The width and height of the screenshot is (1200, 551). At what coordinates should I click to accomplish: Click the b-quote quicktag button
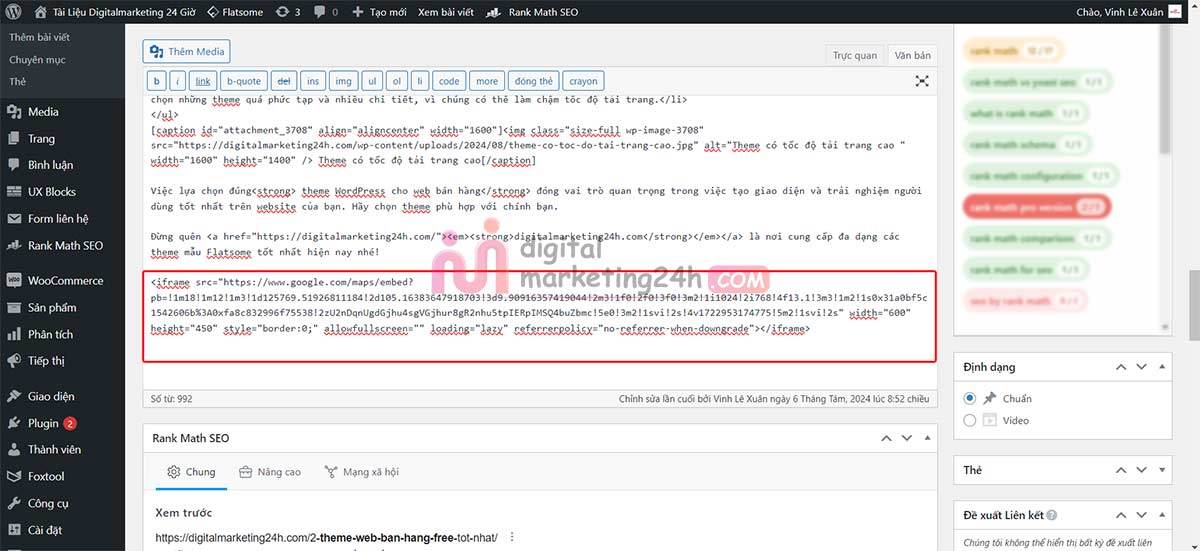click(x=244, y=81)
